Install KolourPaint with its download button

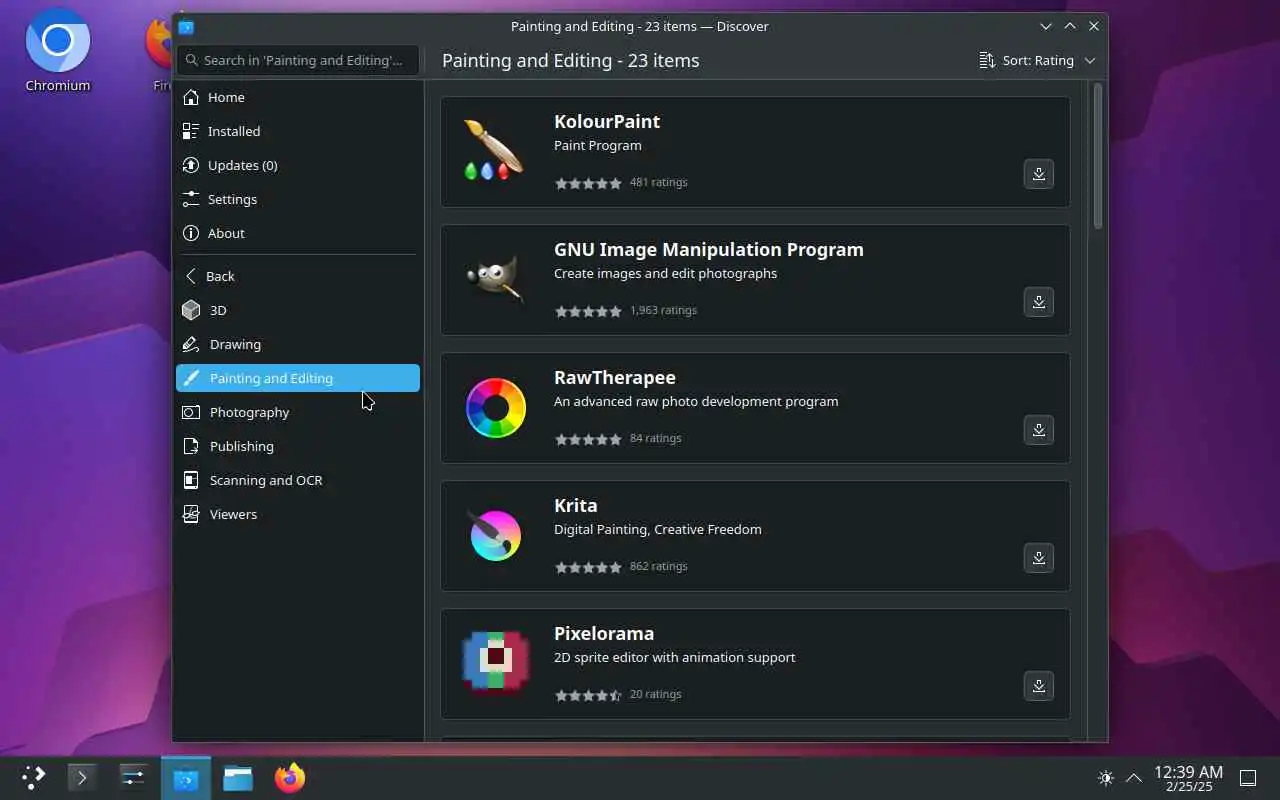[x=1038, y=174]
